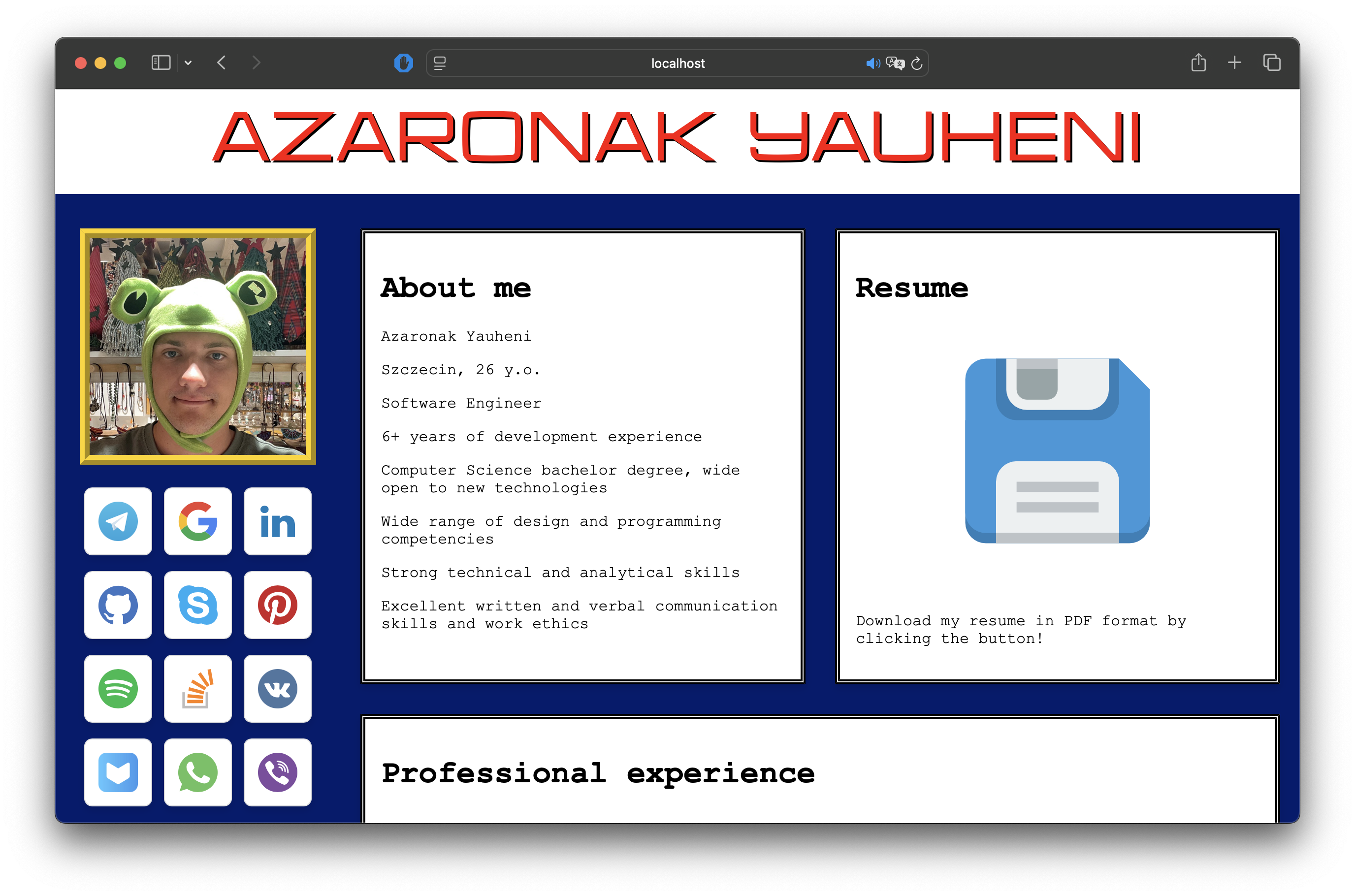Viewport: 1355px width, 896px height.
Task: Download resume via floppy disk button
Action: tap(1057, 451)
